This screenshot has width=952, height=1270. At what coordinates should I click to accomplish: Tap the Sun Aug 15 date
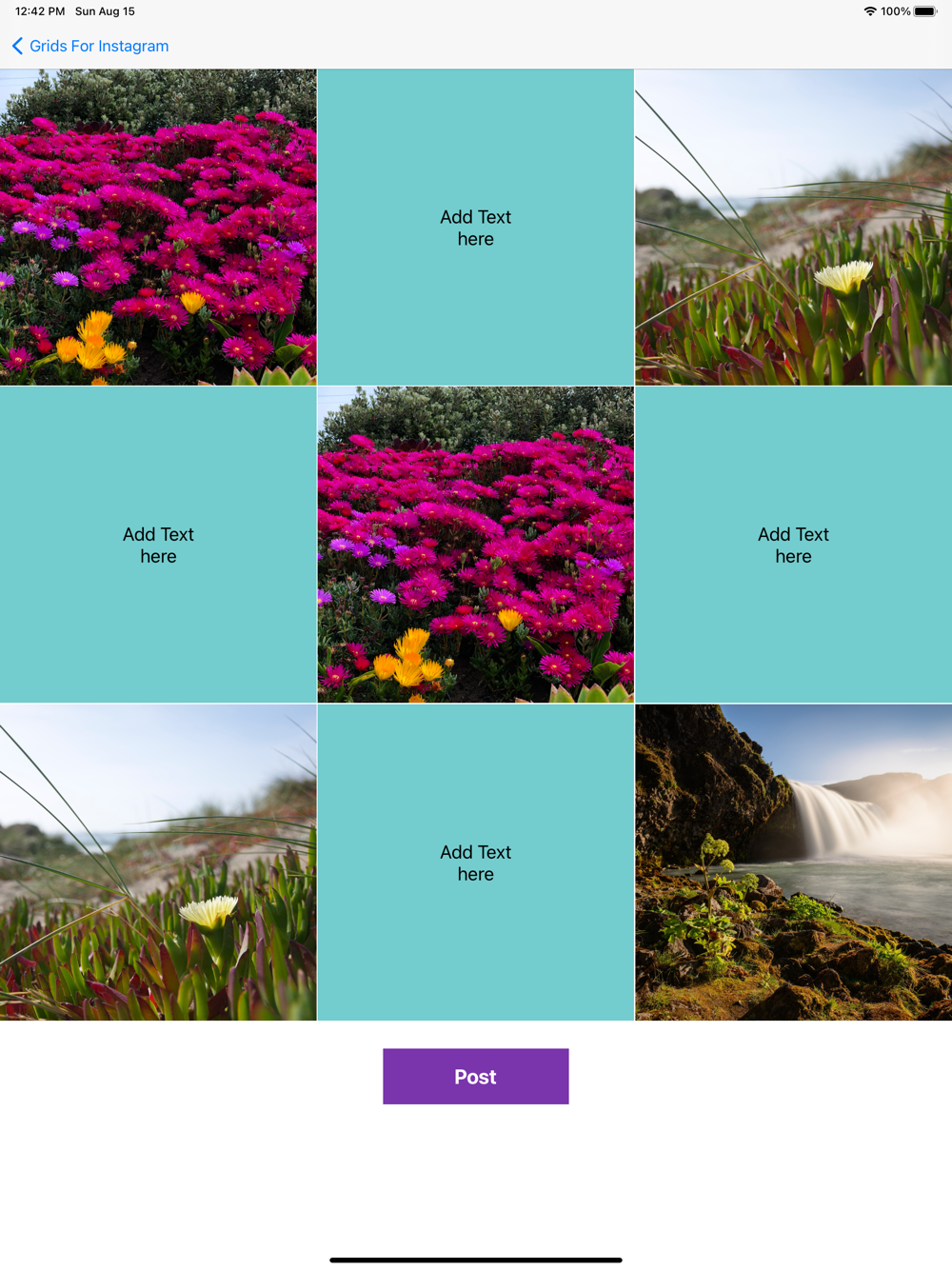coord(105,11)
